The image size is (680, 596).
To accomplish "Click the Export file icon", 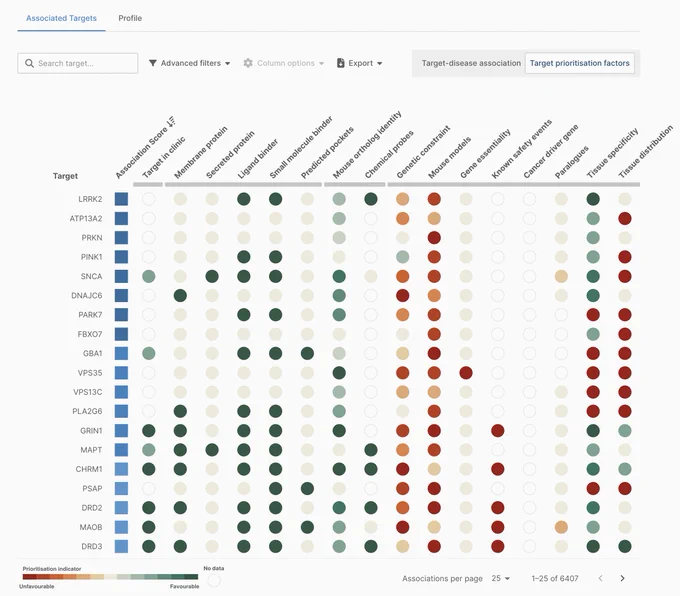I will [x=340, y=63].
